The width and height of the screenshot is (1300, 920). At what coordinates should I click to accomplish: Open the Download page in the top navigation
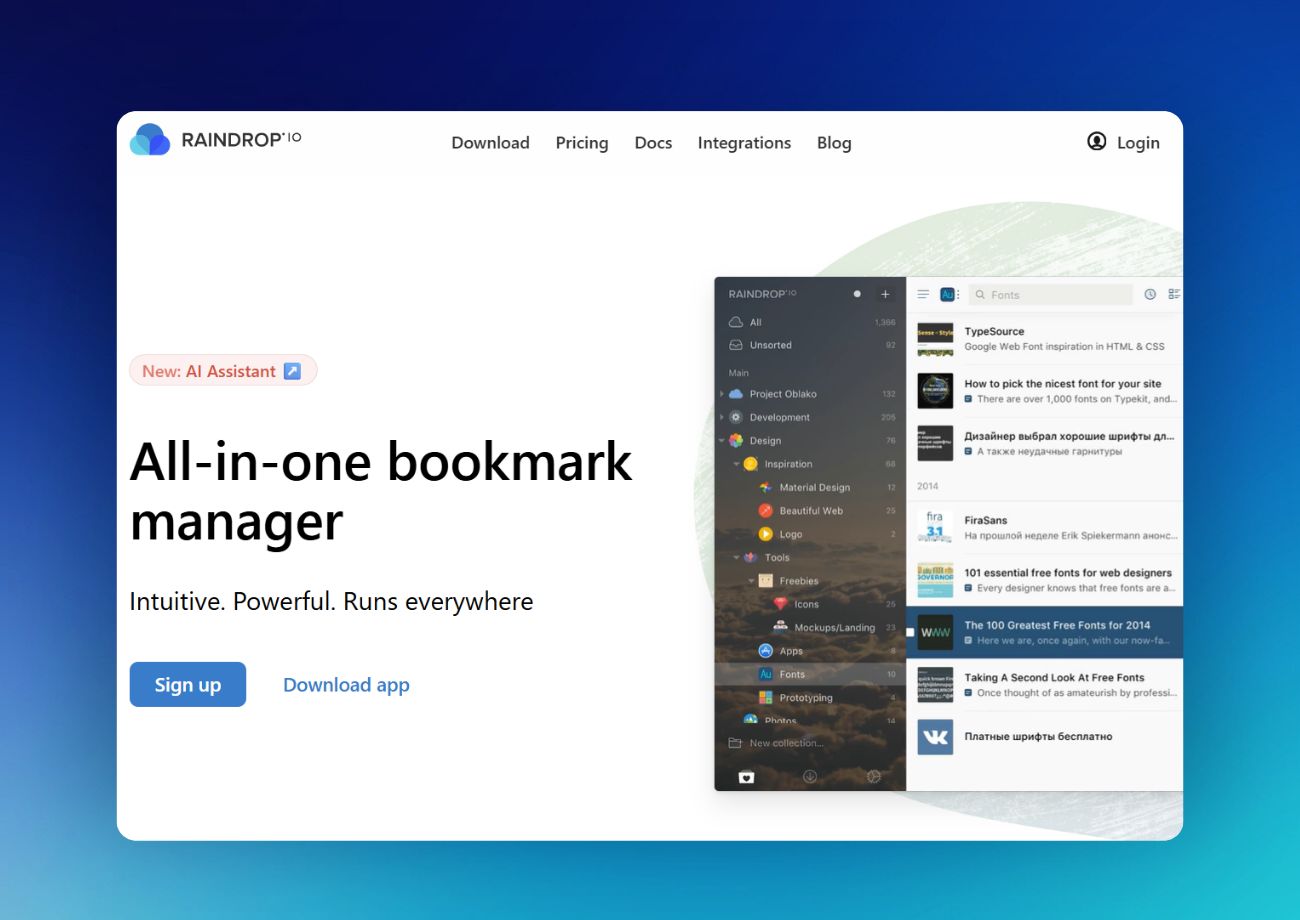490,143
